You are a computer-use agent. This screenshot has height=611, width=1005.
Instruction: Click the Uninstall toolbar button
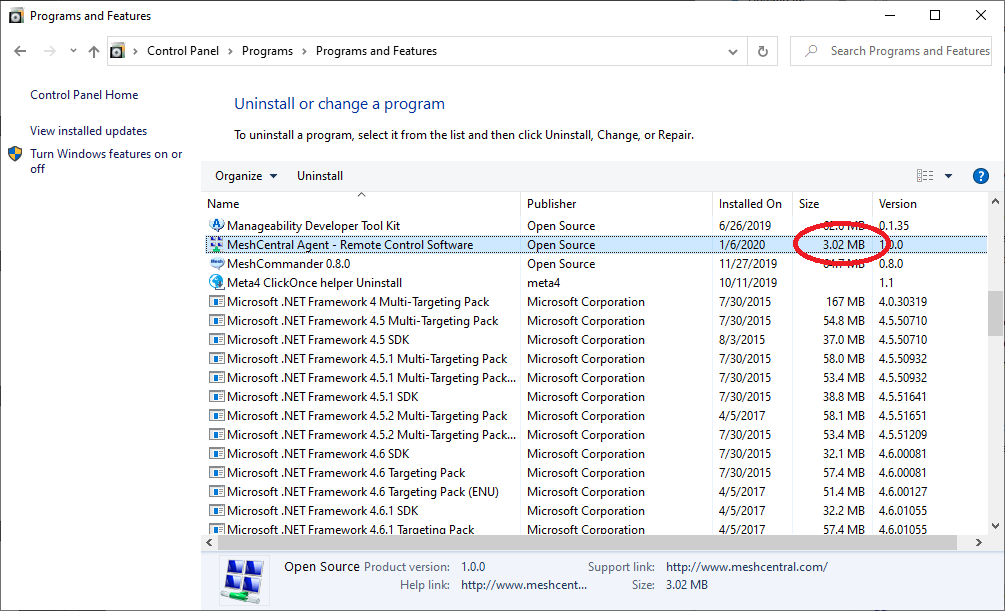[320, 176]
